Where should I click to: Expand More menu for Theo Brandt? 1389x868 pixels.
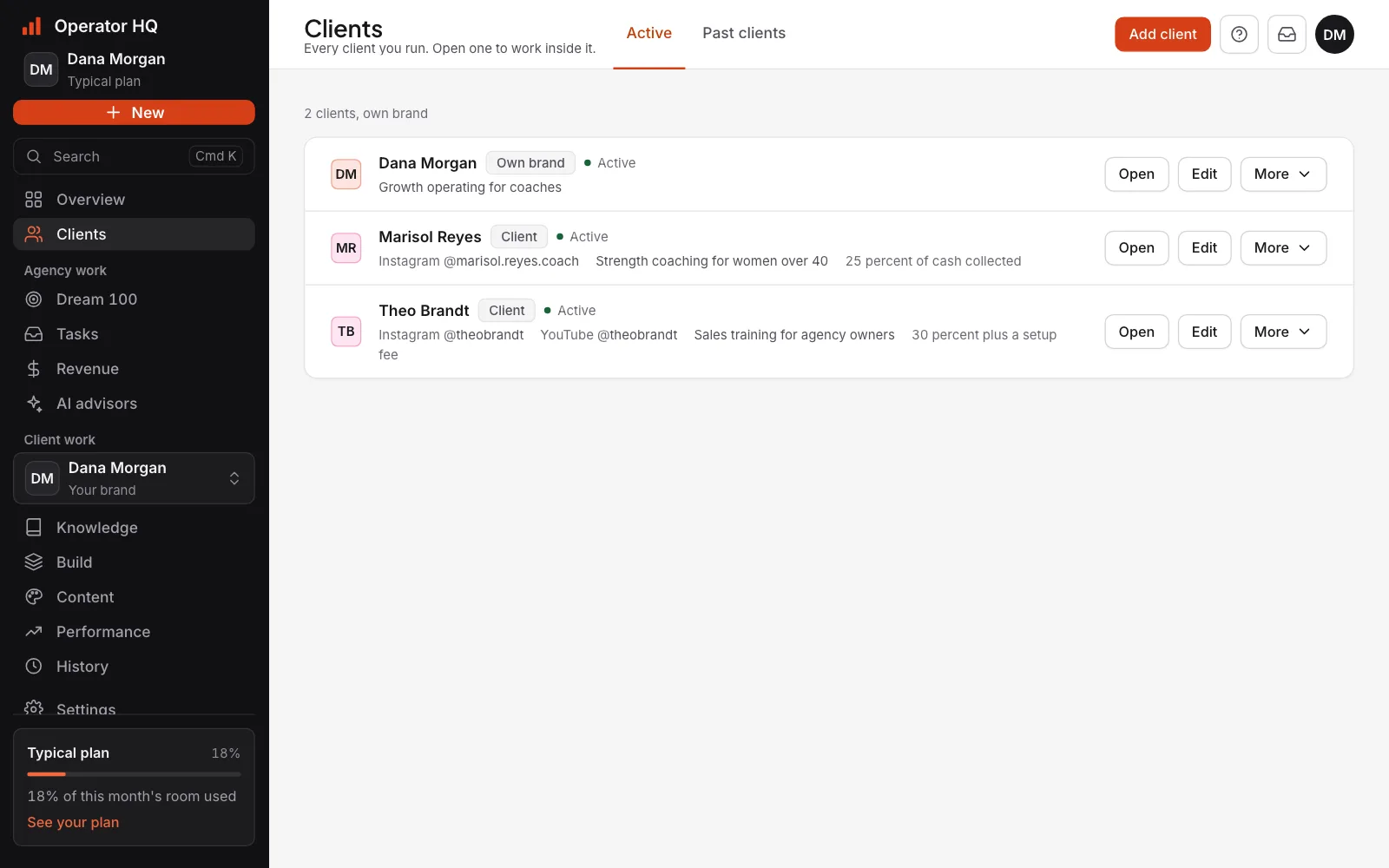point(1283,332)
